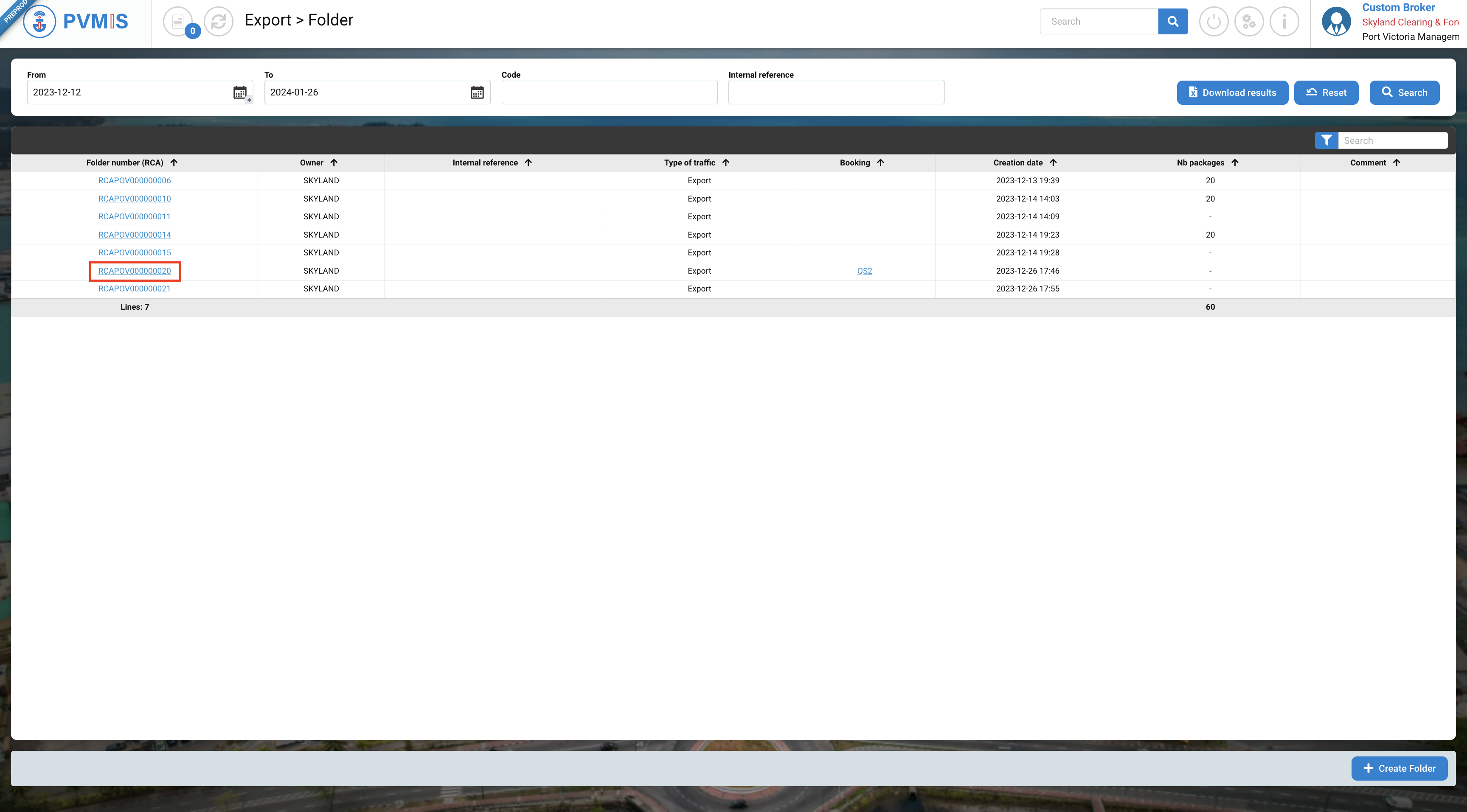Image resolution: width=1467 pixels, height=812 pixels.
Task: Open booking QS2 link
Action: [x=864, y=271]
